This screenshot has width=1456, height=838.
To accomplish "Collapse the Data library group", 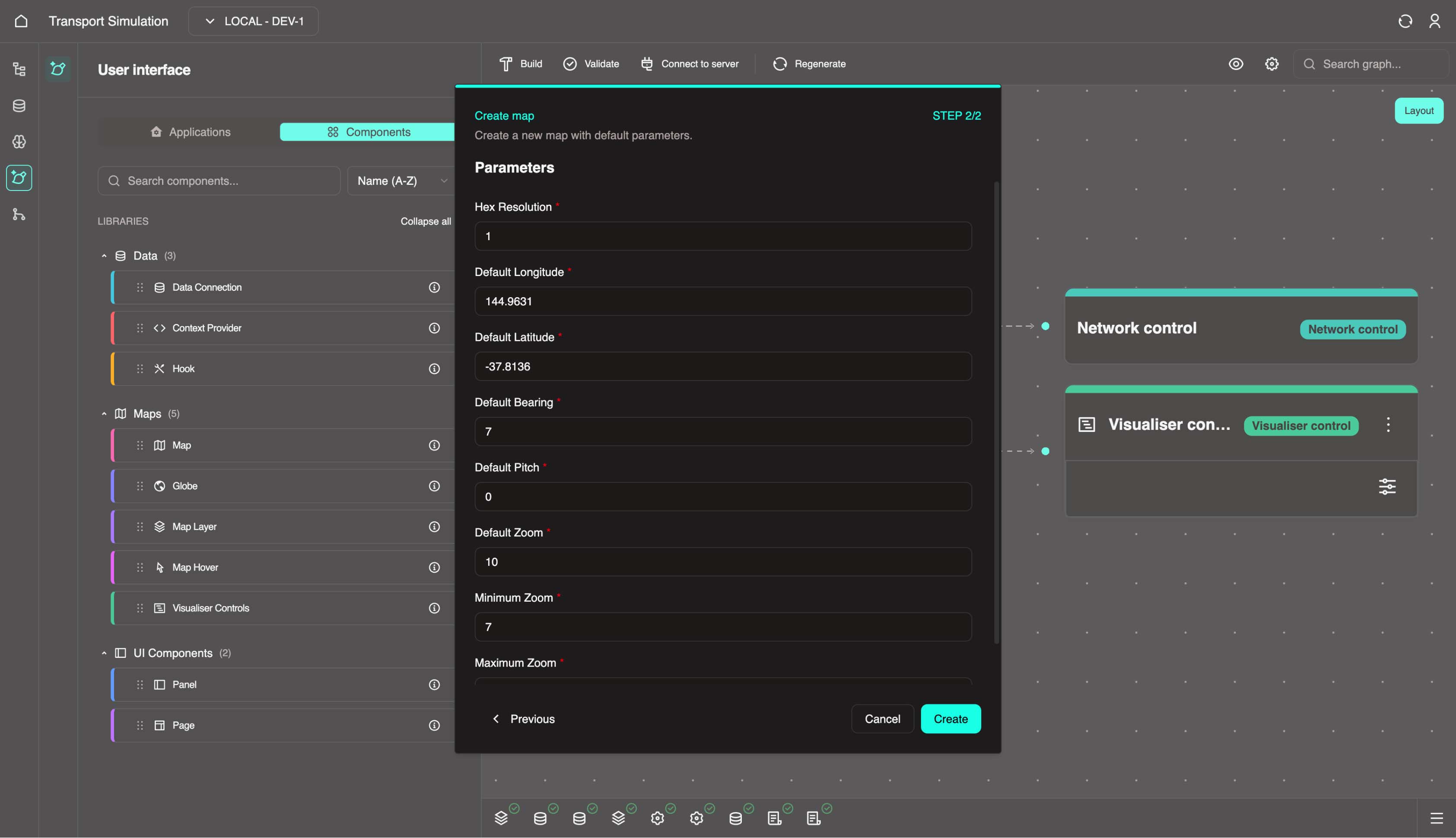I will pyautogui.click(x=104, y=256).
